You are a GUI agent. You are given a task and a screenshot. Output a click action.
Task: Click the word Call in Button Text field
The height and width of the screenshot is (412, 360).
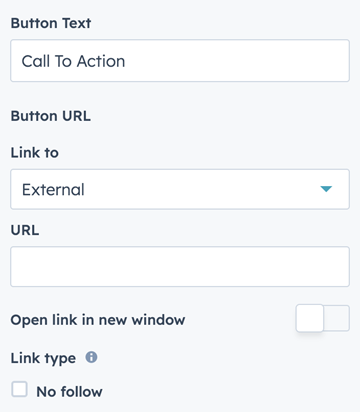(36, 61)
